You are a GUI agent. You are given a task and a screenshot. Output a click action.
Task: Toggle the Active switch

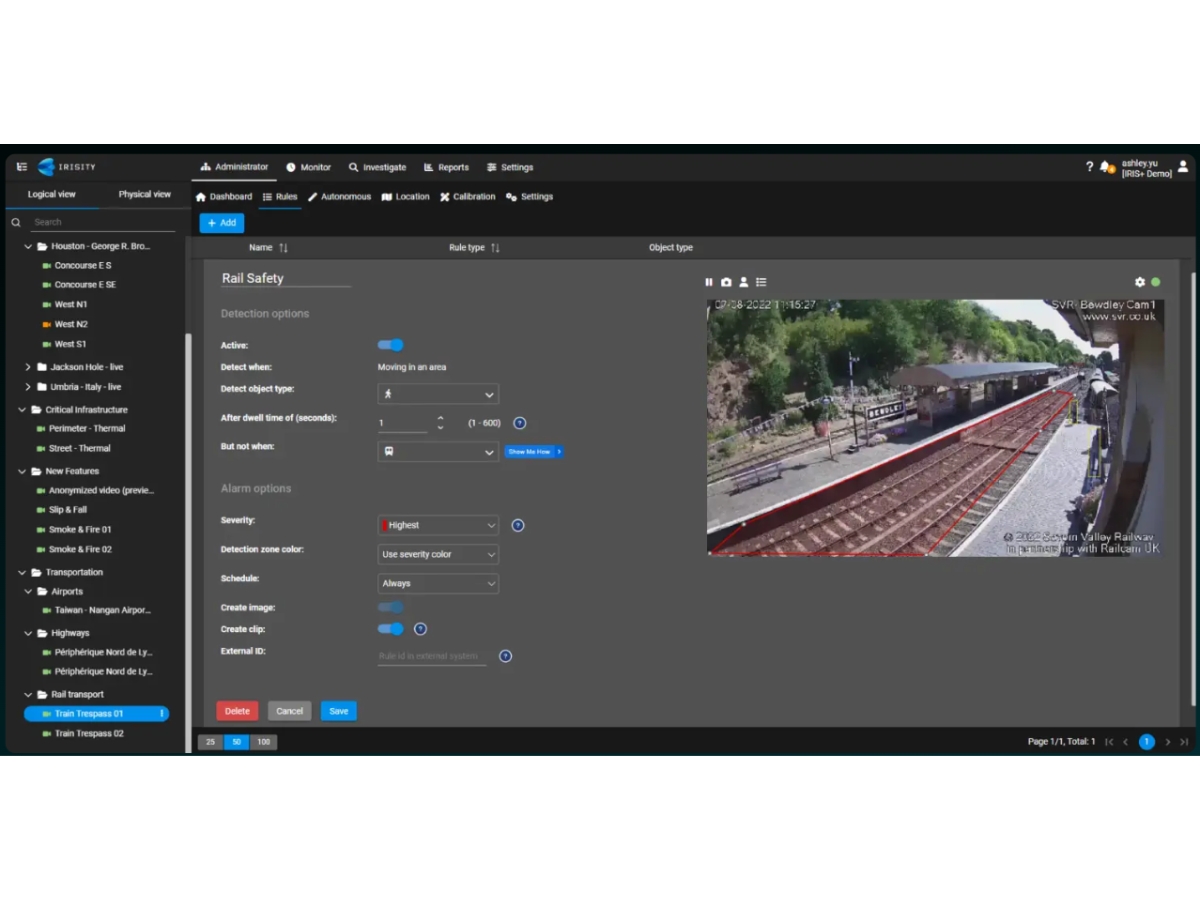(390, 345)
